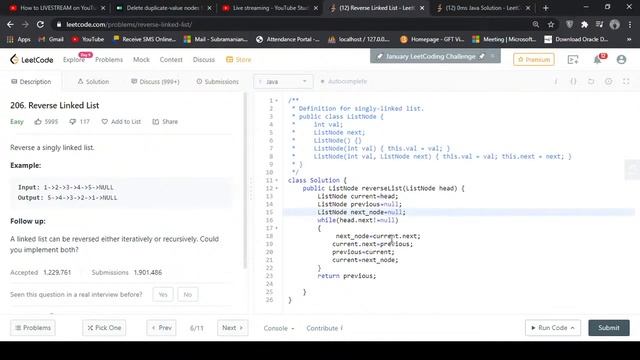The width and height of the screenshot is (640, 360).
Task: Answer Yes to seen in interview
Action: tap(163, 294)
